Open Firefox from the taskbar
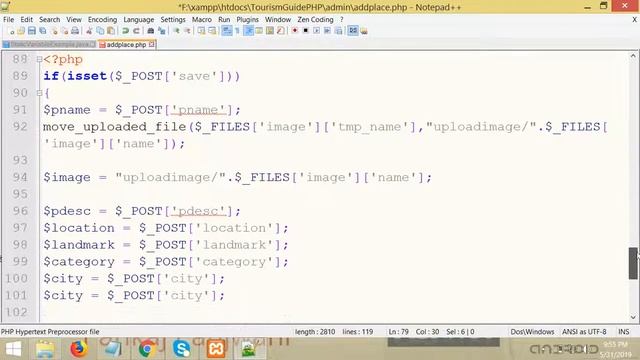The width and height of the screenshot is (640, 360). point(79,349)
